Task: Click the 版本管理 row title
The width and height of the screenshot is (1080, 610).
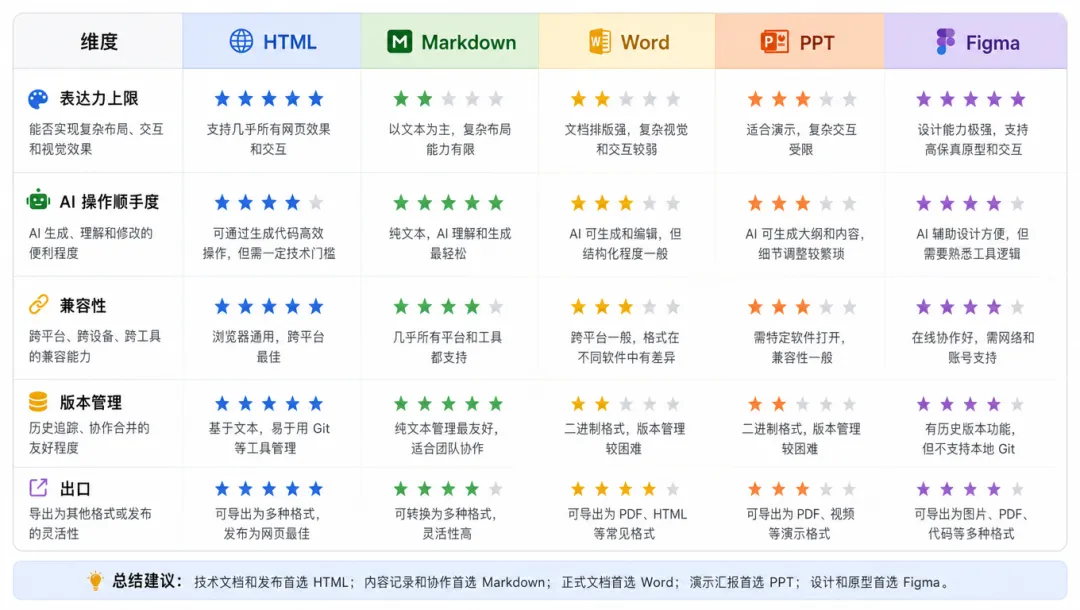Action: coord(91,402)
